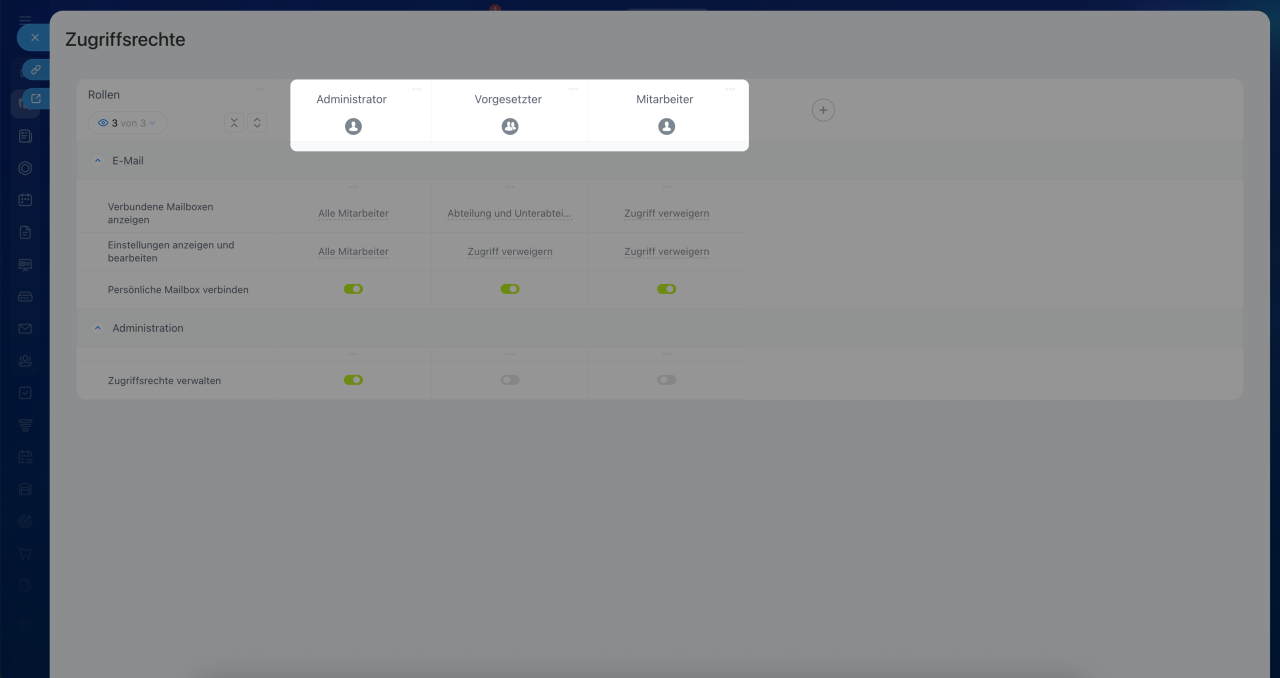
Task: Click the copy link icon in side panel
Action: 35,70
